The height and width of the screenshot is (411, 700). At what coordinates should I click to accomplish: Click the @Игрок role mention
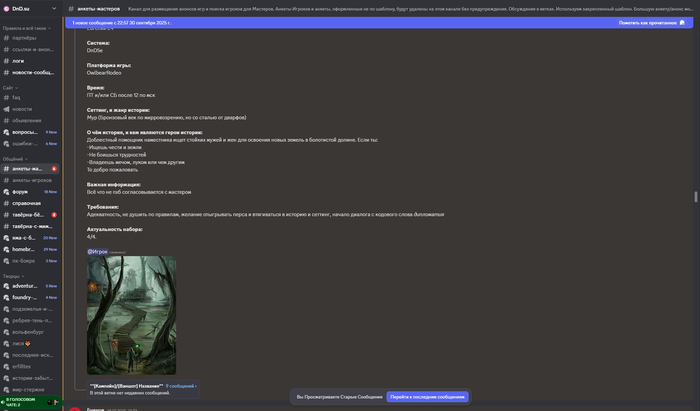coord(97,251)
